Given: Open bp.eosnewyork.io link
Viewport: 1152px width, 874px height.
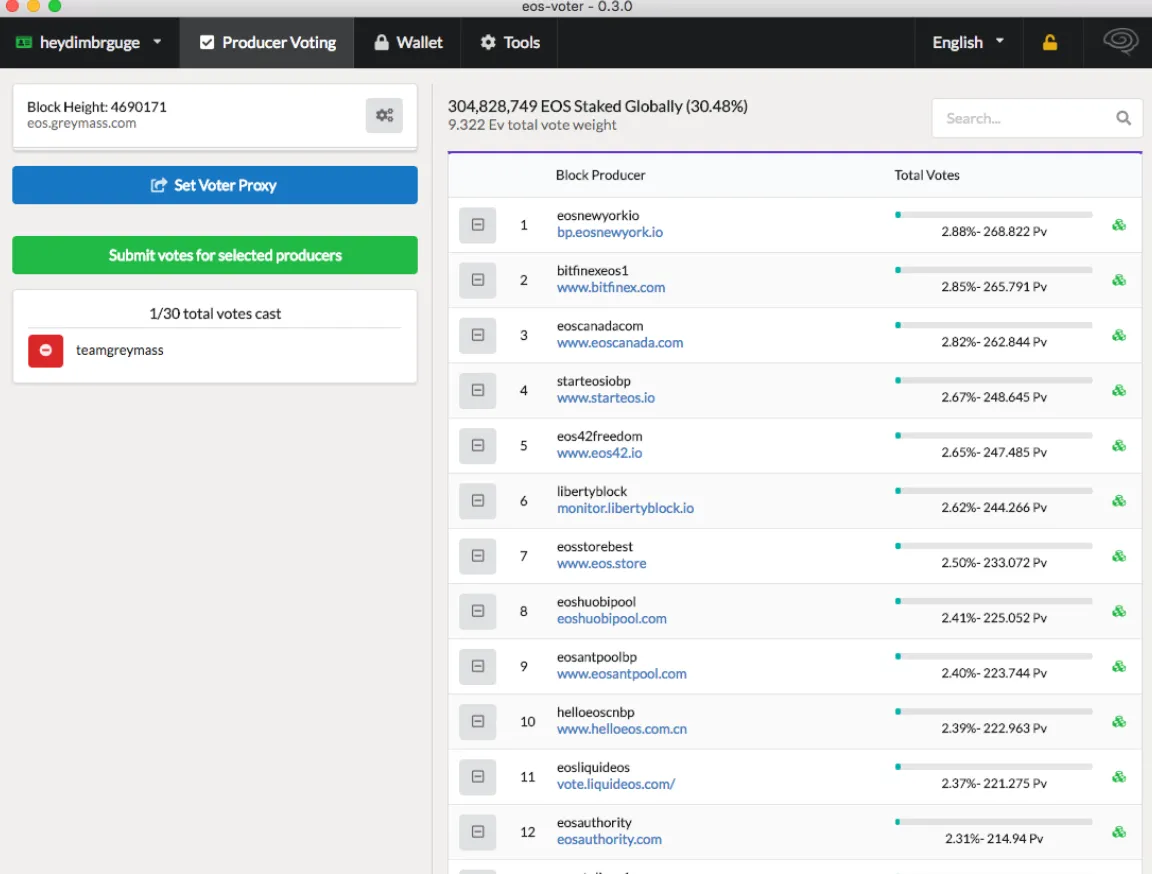Looking at the screenshot, I should [609, 232].
